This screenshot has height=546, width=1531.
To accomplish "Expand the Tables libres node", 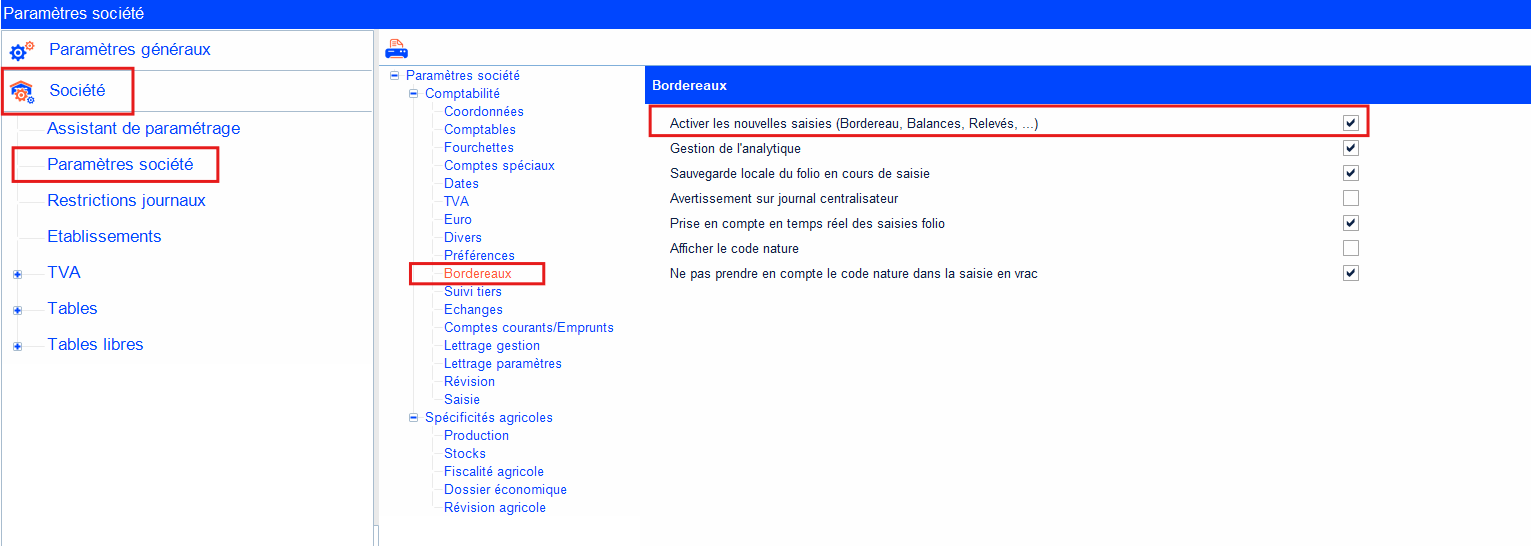I will pos(17,346).
